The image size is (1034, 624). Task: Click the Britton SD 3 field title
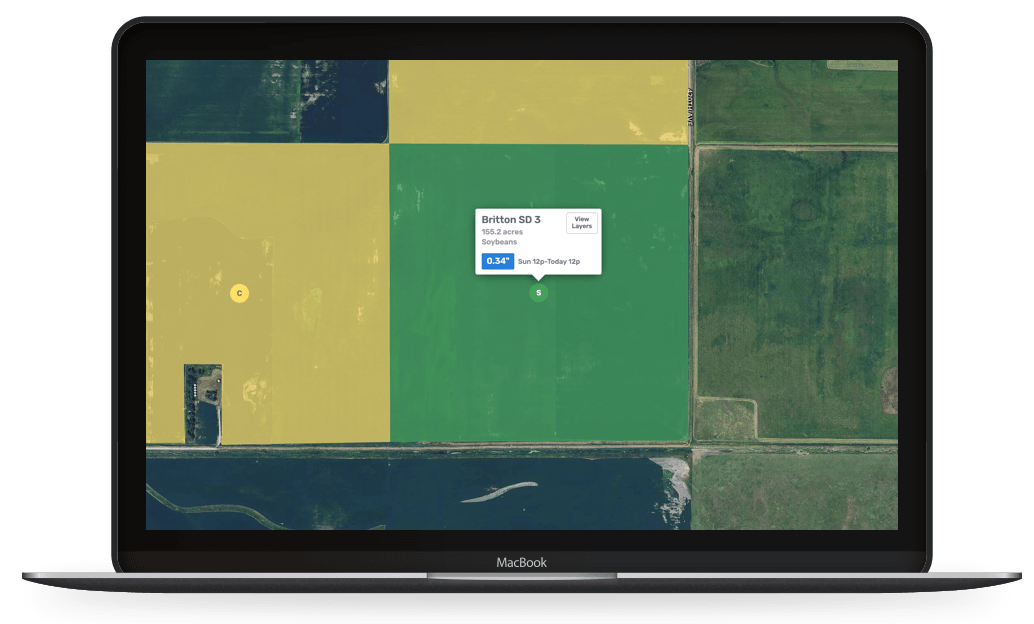[x=511, y=219]
